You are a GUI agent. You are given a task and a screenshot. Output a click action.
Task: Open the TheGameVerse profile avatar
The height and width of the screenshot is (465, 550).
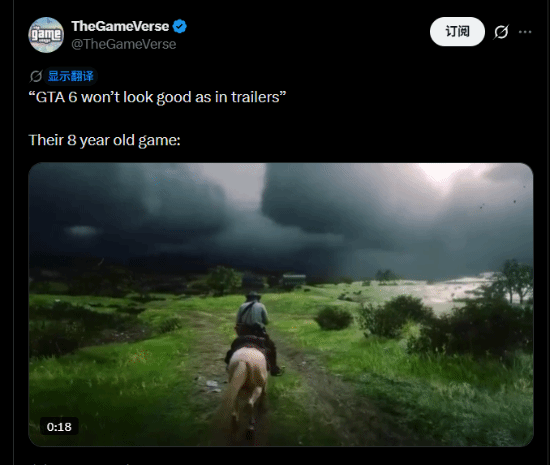[46, 35]
